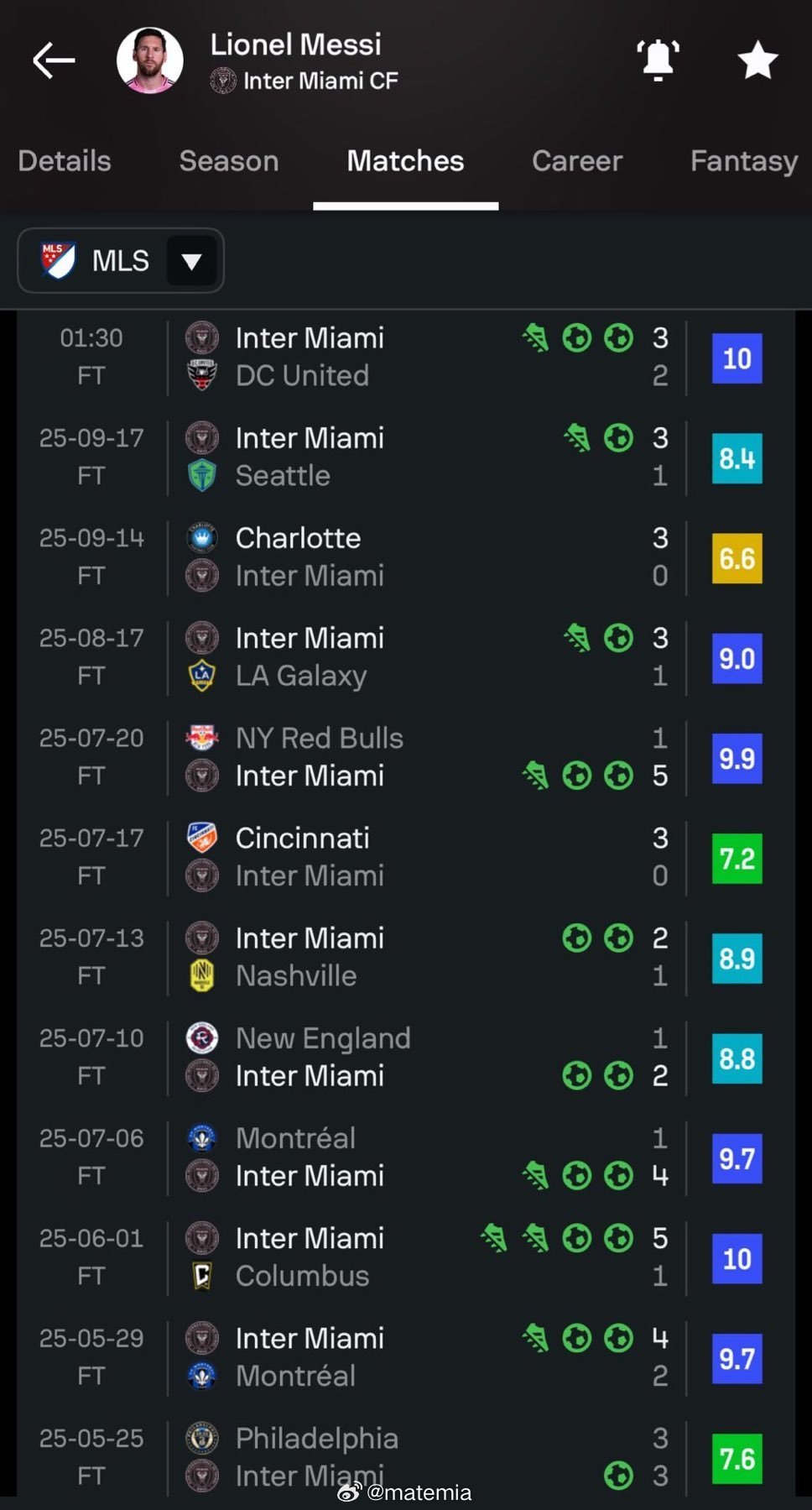Screen dimensions: 812x1510
Task: Open the Inter Miami vs Columbus match
Action: [x=406, y=1257]
